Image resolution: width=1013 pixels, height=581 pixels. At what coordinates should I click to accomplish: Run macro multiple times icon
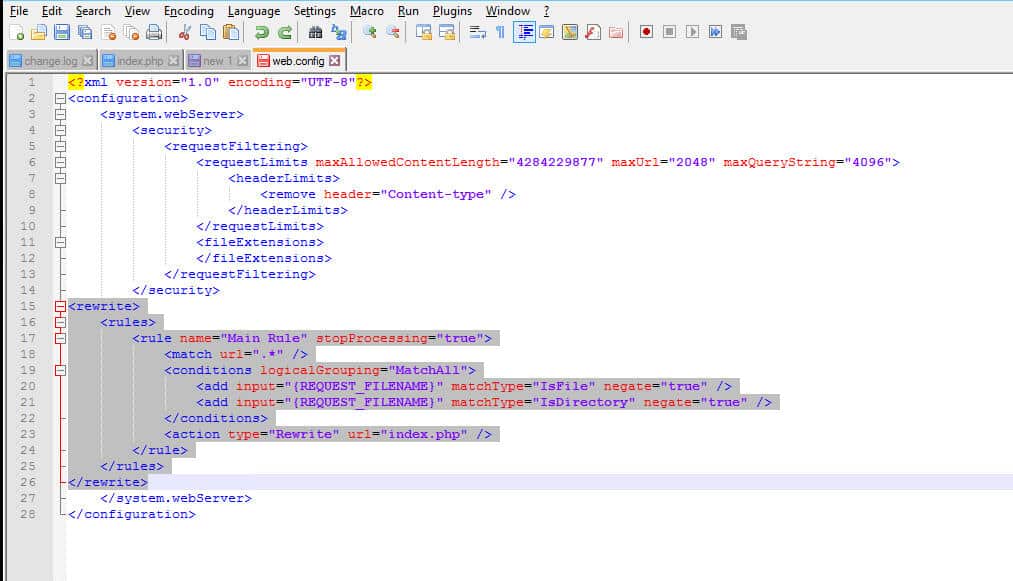coord(715,32)
